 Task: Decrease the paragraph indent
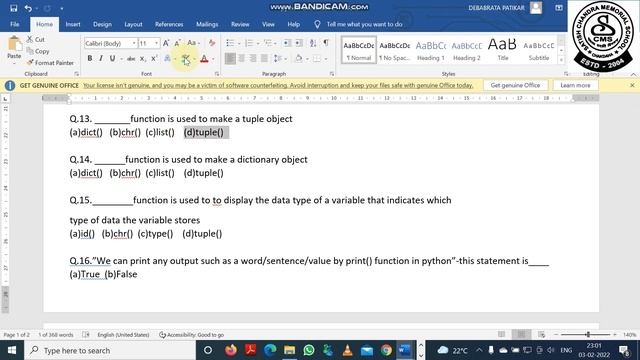coord(287,43)
